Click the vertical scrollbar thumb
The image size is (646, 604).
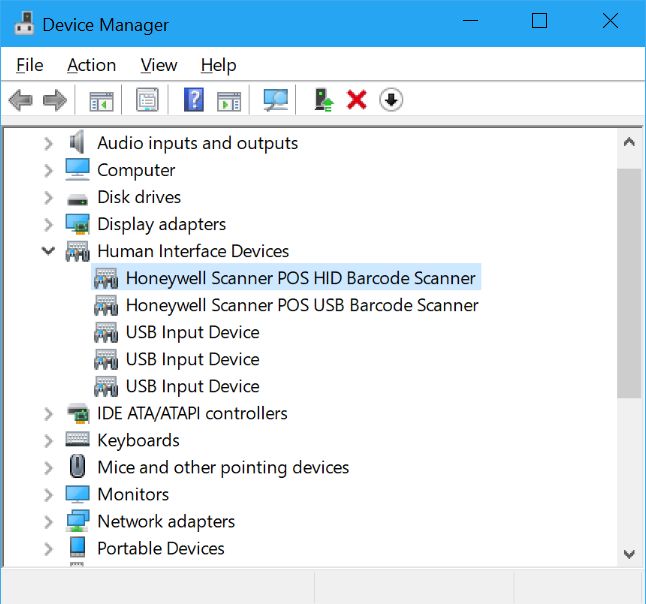(629, 283)
